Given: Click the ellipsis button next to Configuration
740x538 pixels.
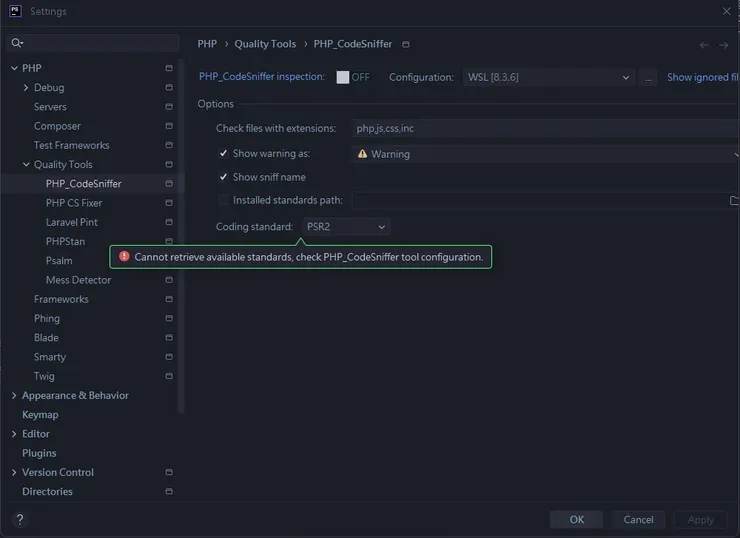Looking at the screenshot, I should pyautogui.click(x=648, y=78).
